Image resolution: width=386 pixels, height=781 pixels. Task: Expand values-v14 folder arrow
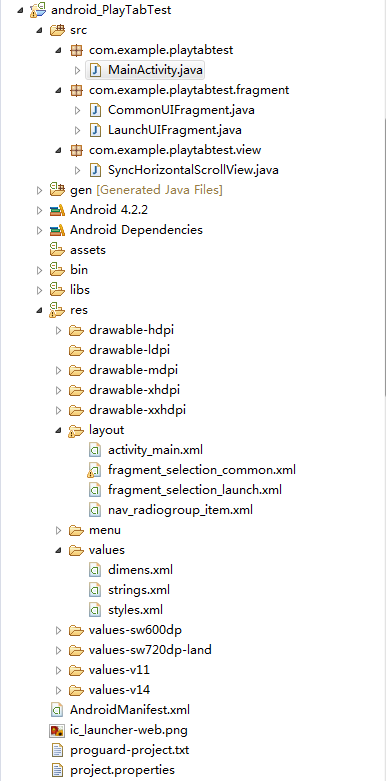pos(58,690)
